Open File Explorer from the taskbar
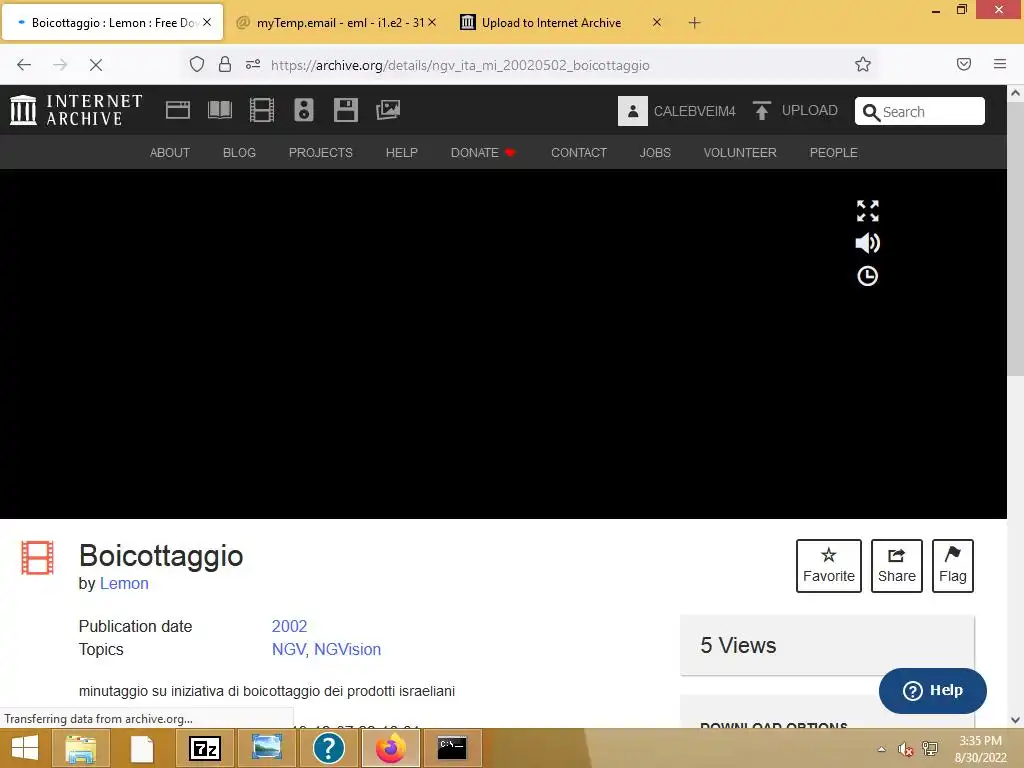Screen dimensions: 1024x768 coord(80,748)
